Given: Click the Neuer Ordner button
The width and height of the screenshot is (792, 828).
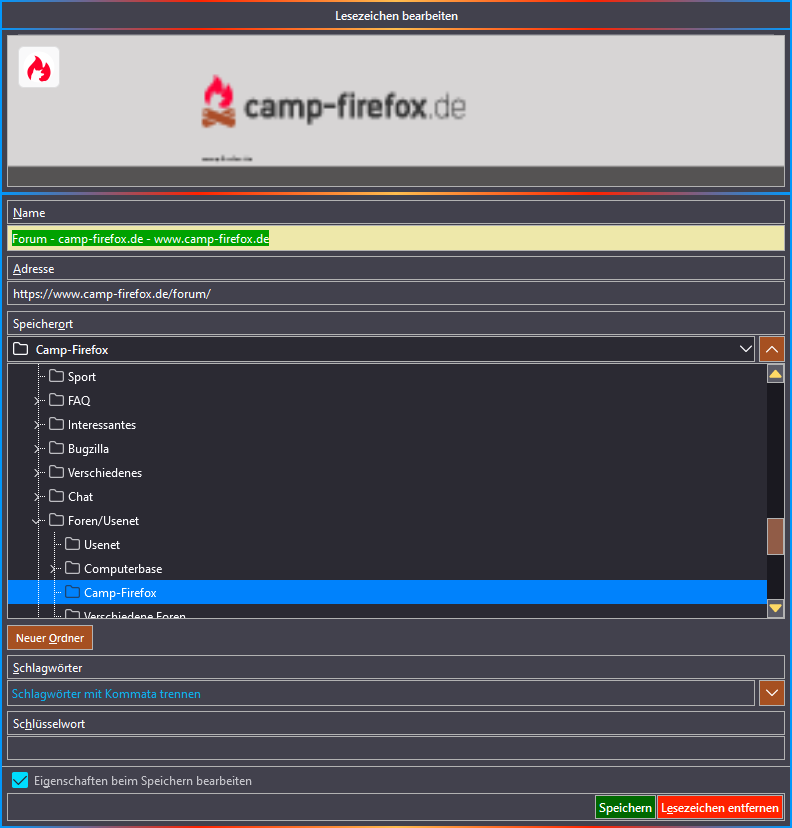Looking at the screenshot, I should click(x=50, y=638).
